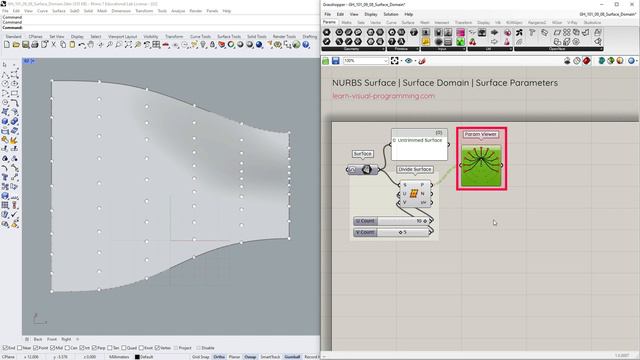The height and width of the screenshot is (360, 640).
Task: Click the light bulb icon in Rhino toolbar
Action: coord(203,45)
